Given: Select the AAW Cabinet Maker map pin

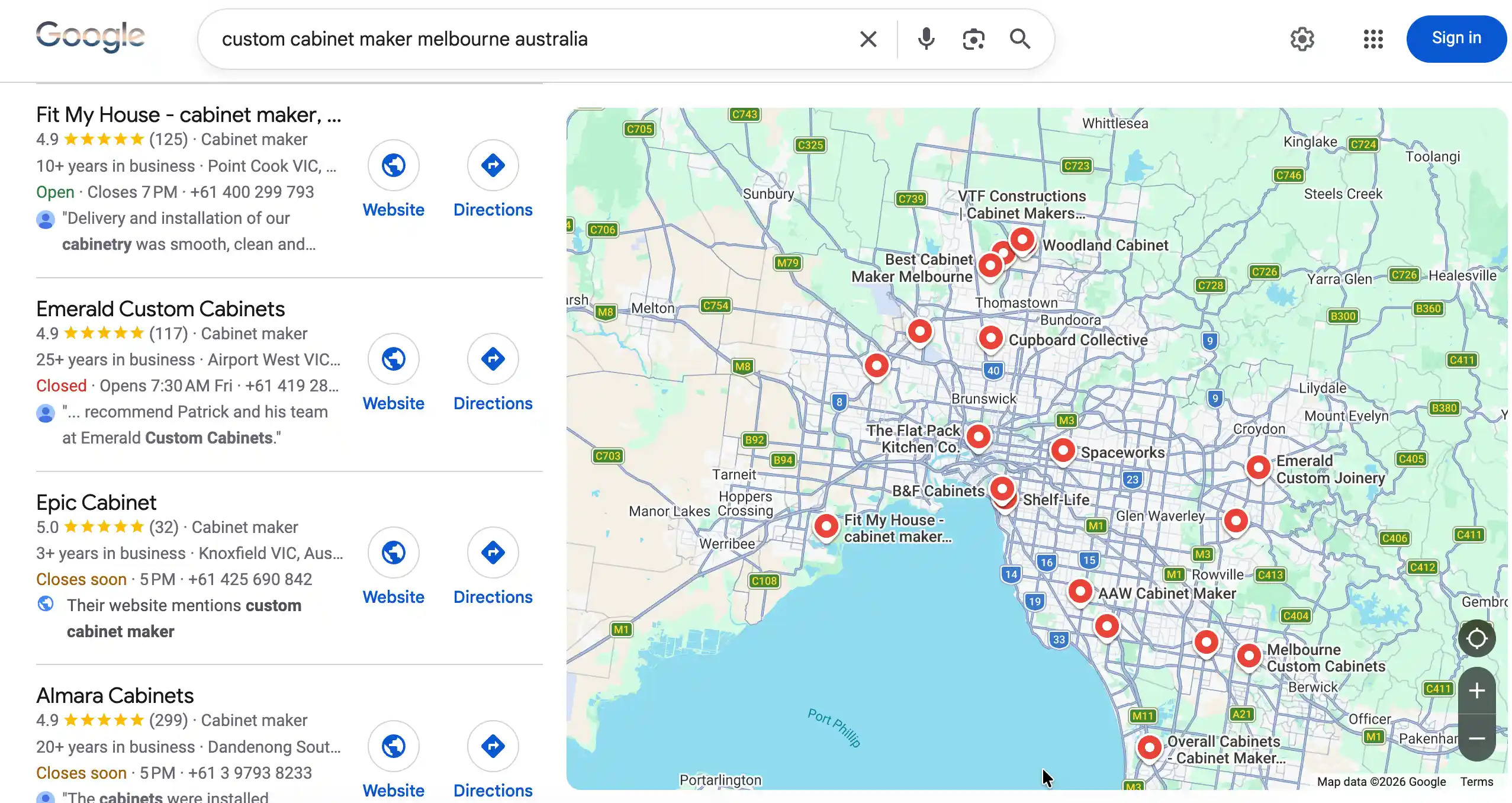Looking at the screenshot, I should [1080, 591].
